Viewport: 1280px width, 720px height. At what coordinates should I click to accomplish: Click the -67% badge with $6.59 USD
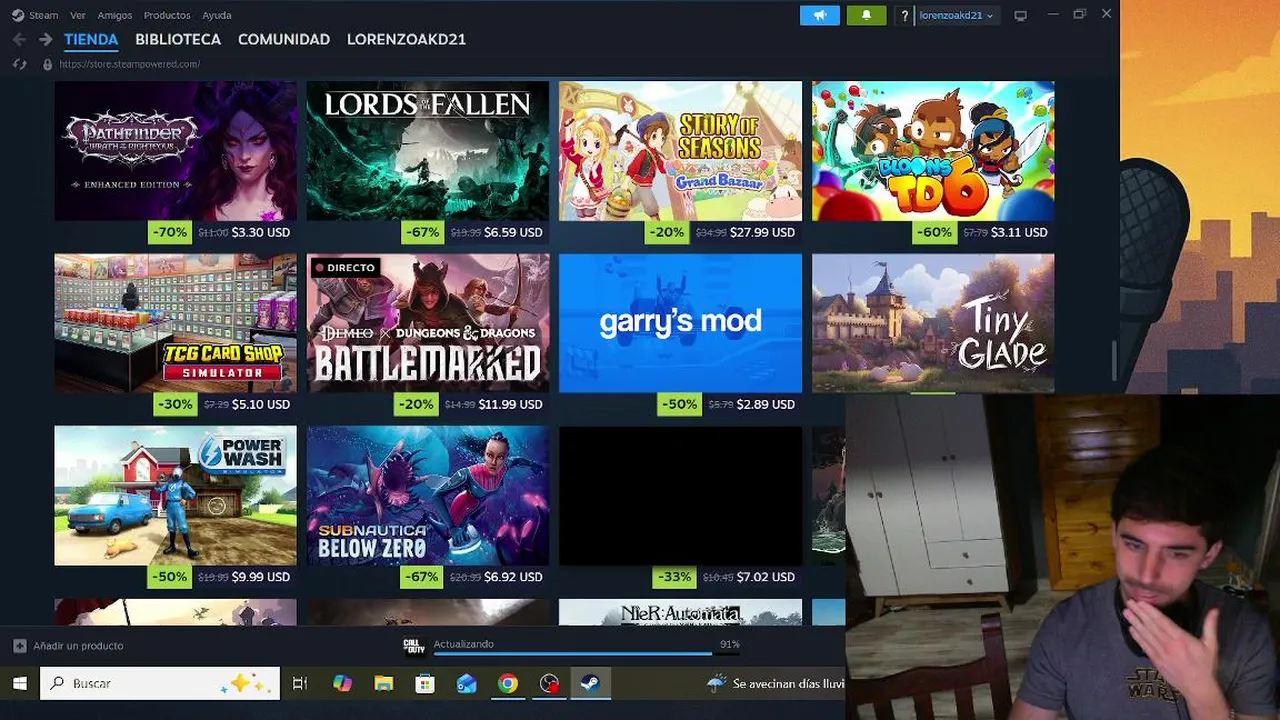422,232
